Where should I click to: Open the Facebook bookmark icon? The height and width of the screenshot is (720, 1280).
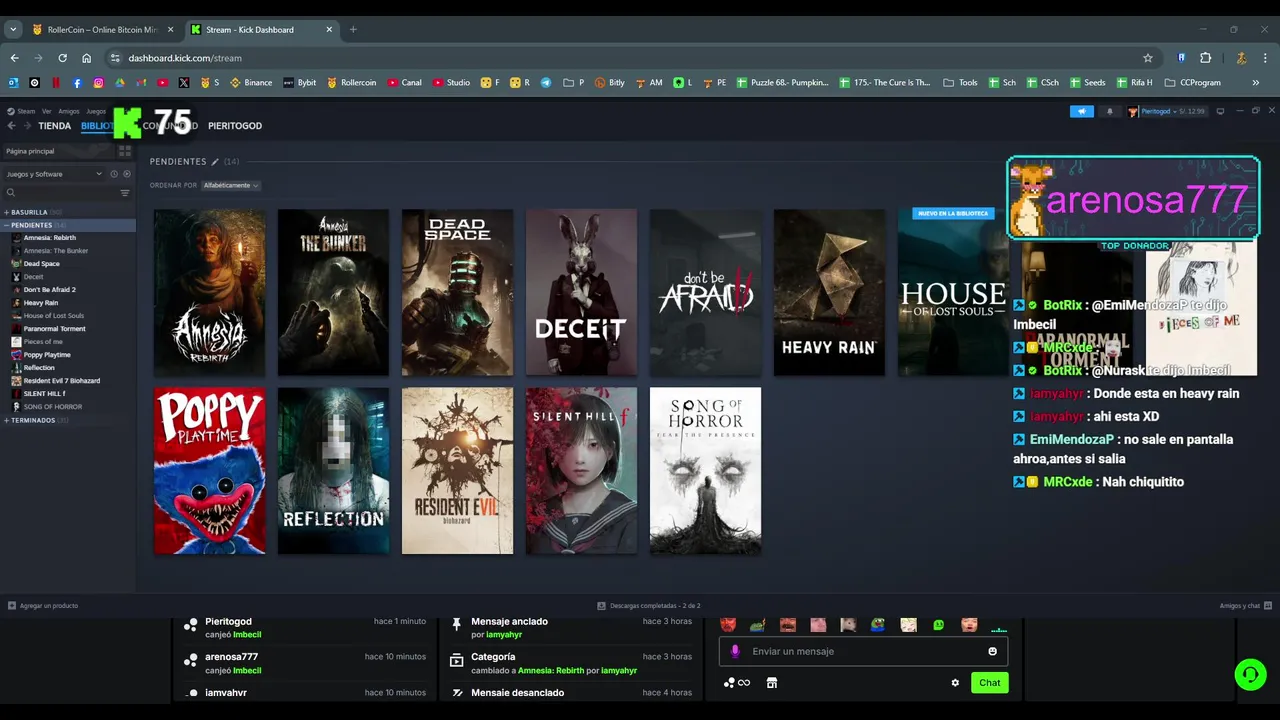click(77, 82)
